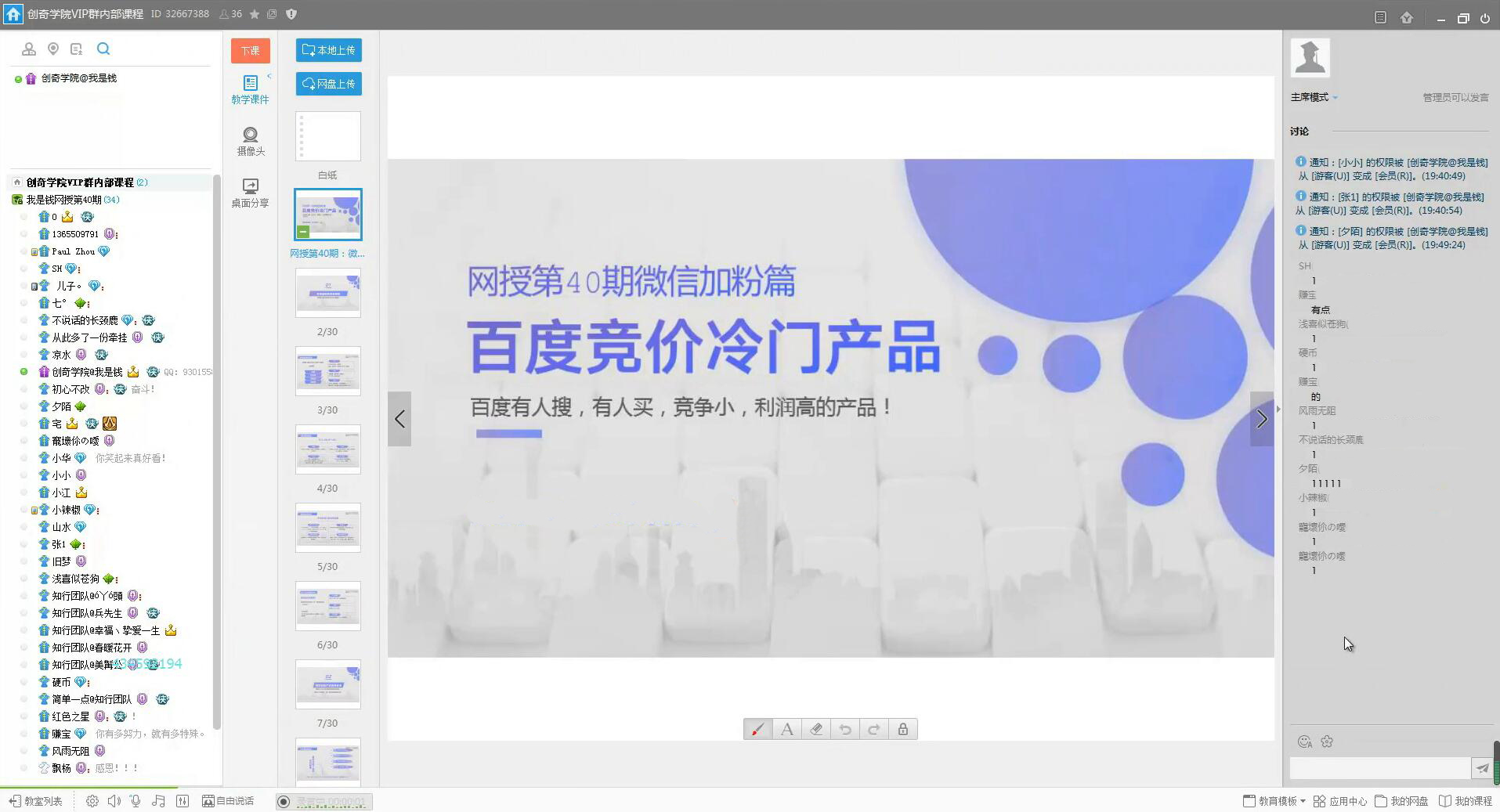
Task: Select member 风雨无阻
Action: tap(70, 751)
